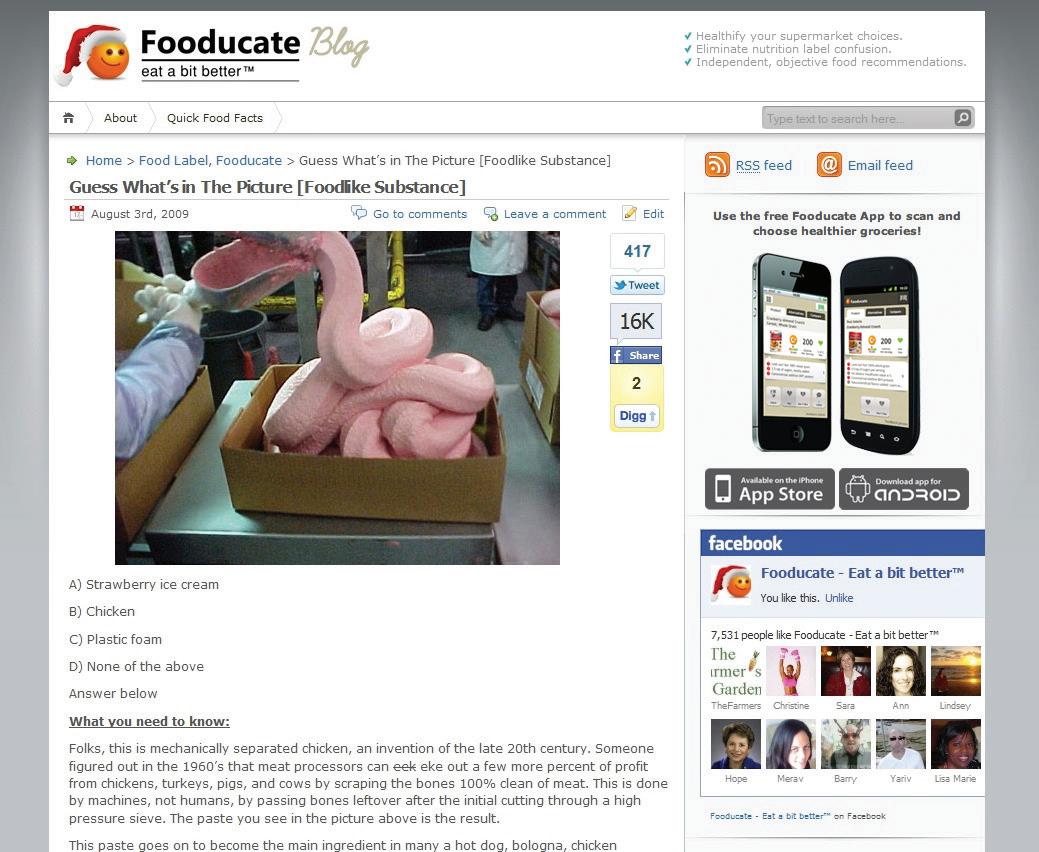Click the Edit pencil icon

(x=629, y=213)
